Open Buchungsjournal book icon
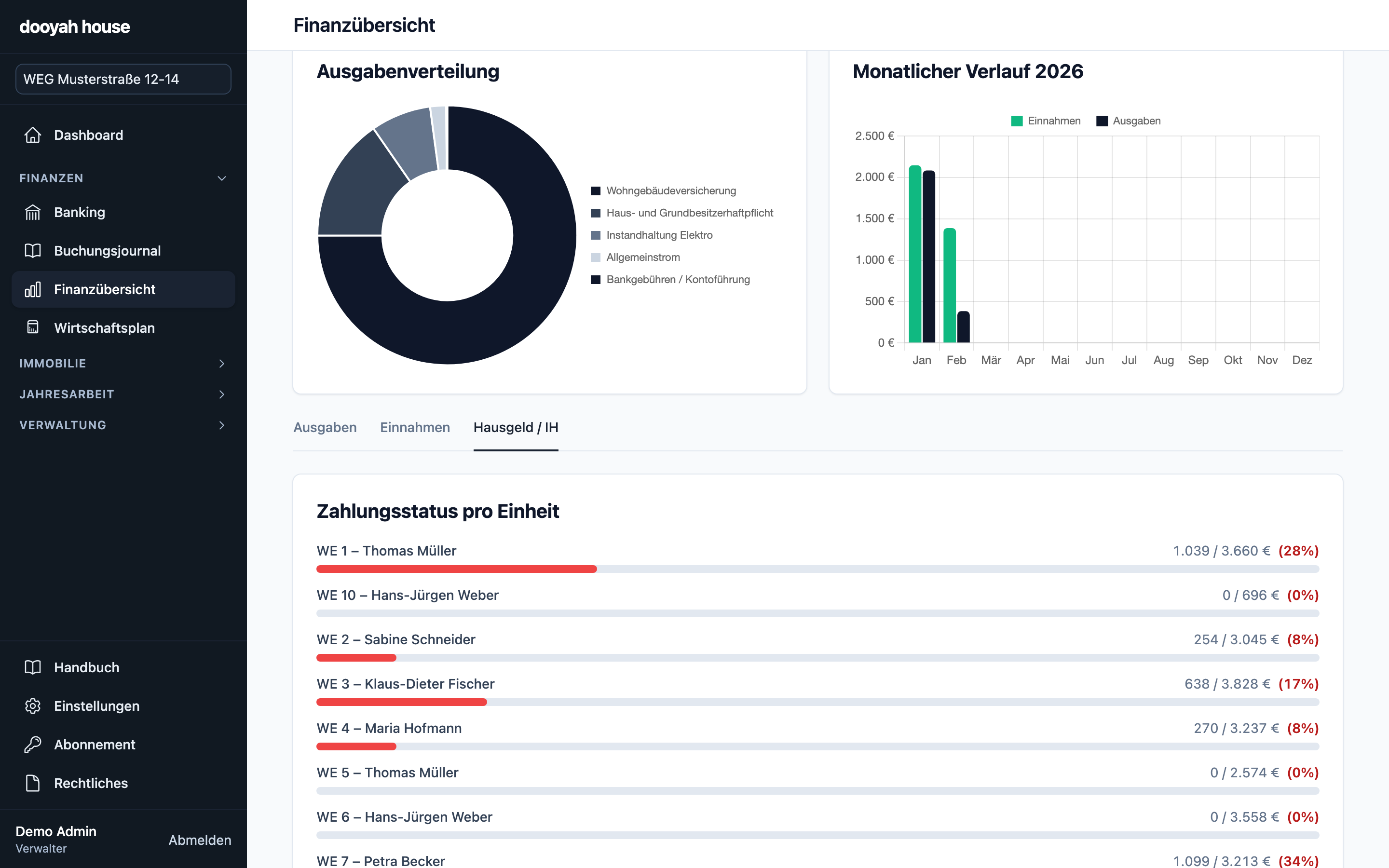The width and height of the screenshot is (1389, 868). [33, 251]
